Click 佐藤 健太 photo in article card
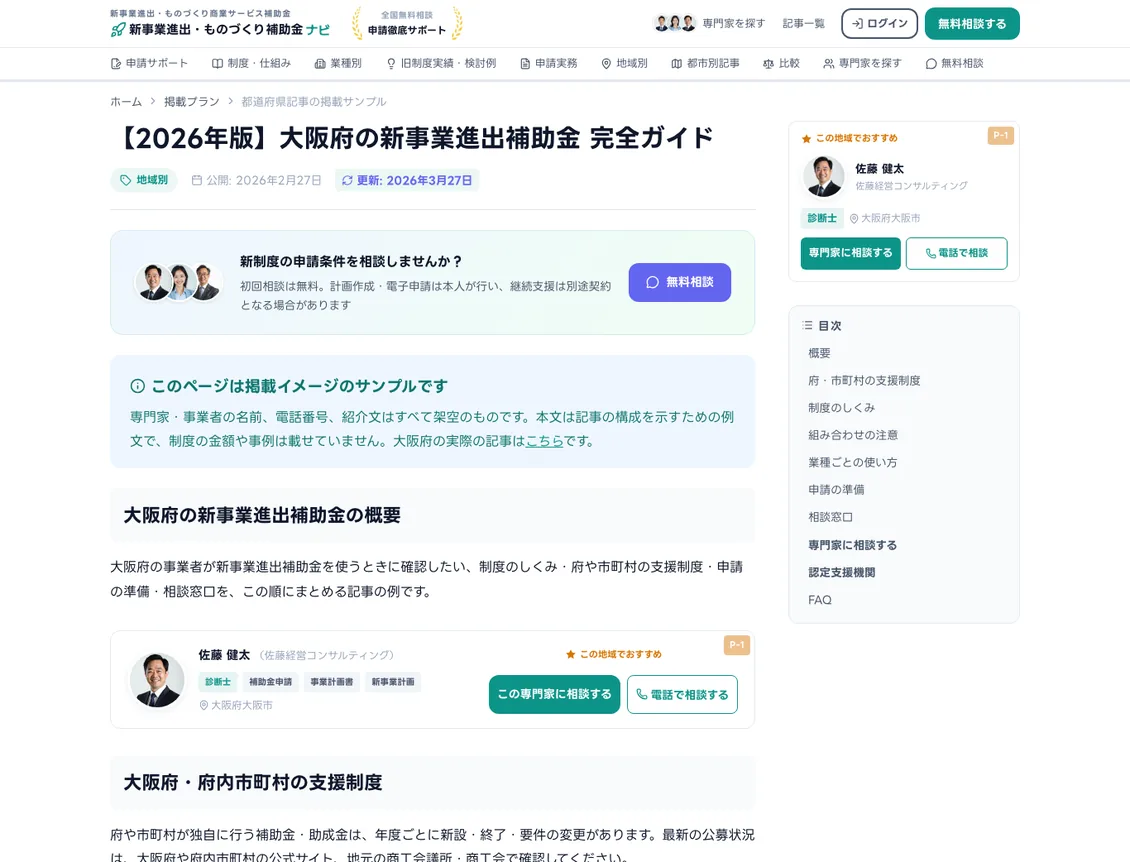Image resolution: width=1130 pixels, height=862 pixels. 157,680
